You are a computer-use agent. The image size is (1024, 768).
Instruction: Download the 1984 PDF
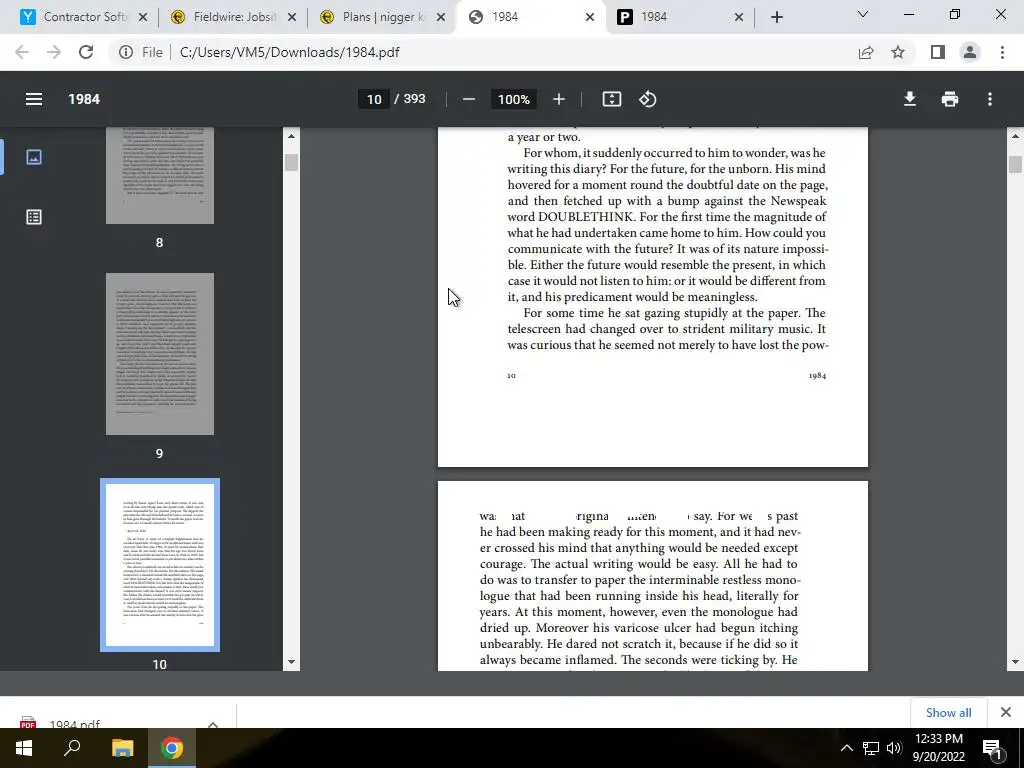[909, 99]
